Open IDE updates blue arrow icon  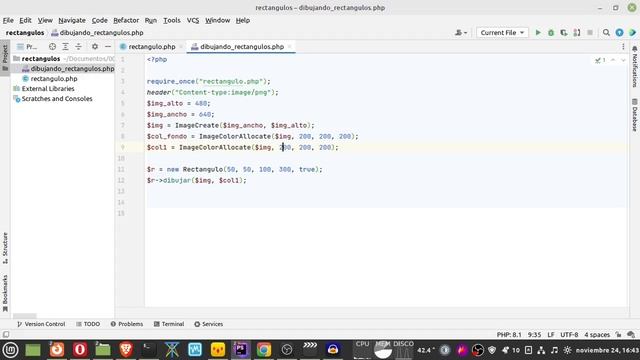coord(619,33)
